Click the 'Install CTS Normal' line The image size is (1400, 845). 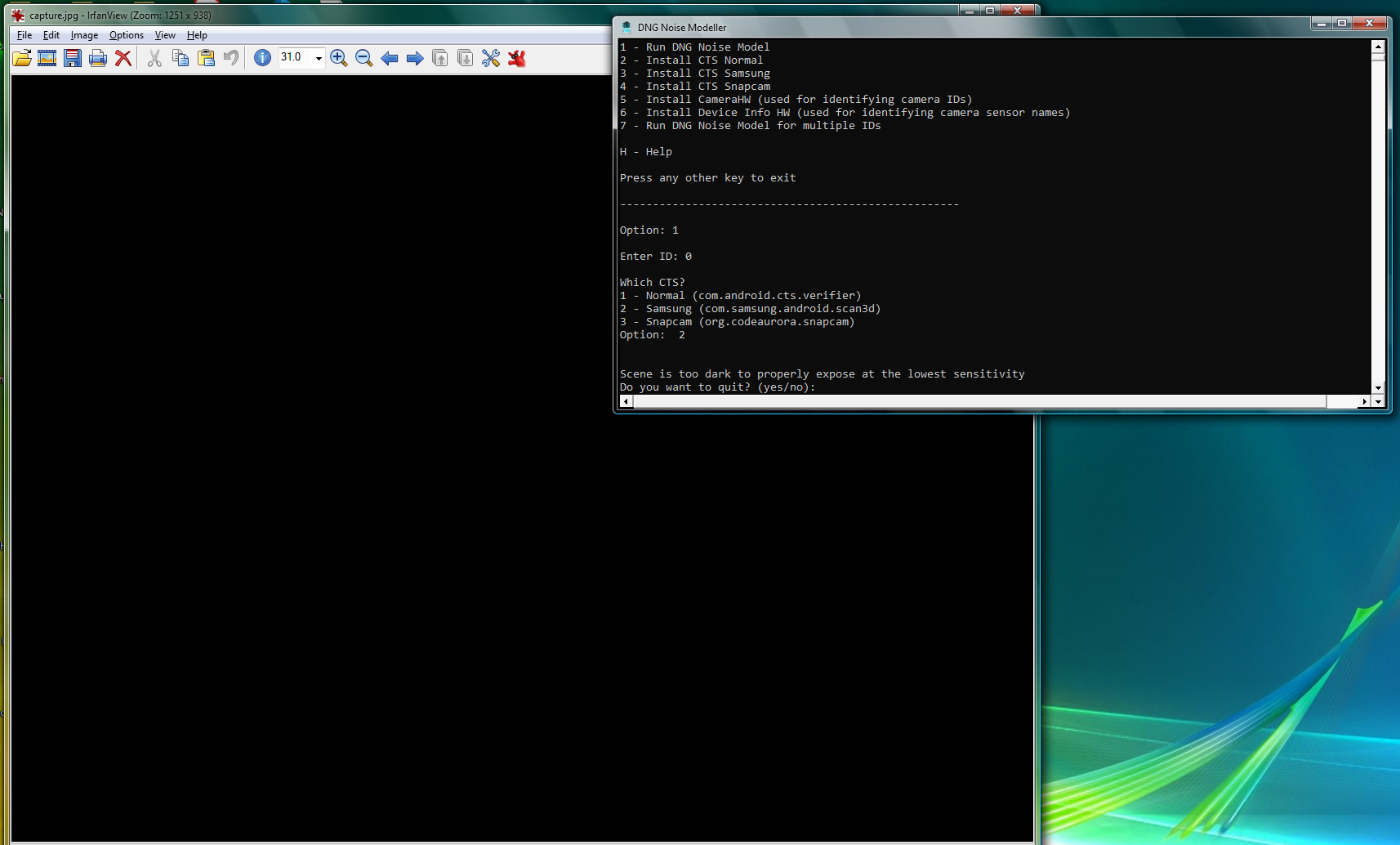tap(691, 60)
